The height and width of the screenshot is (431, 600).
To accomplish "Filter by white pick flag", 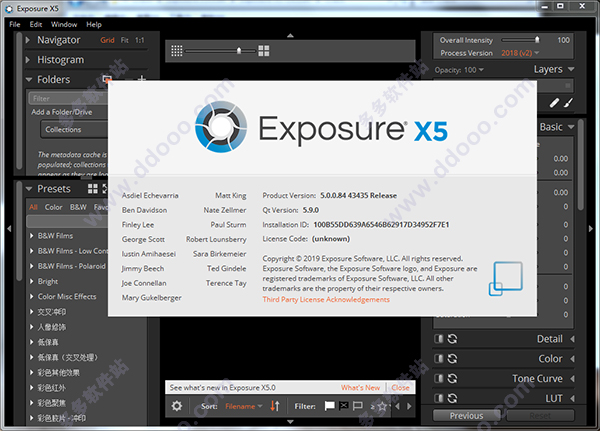I will point(329,406).
